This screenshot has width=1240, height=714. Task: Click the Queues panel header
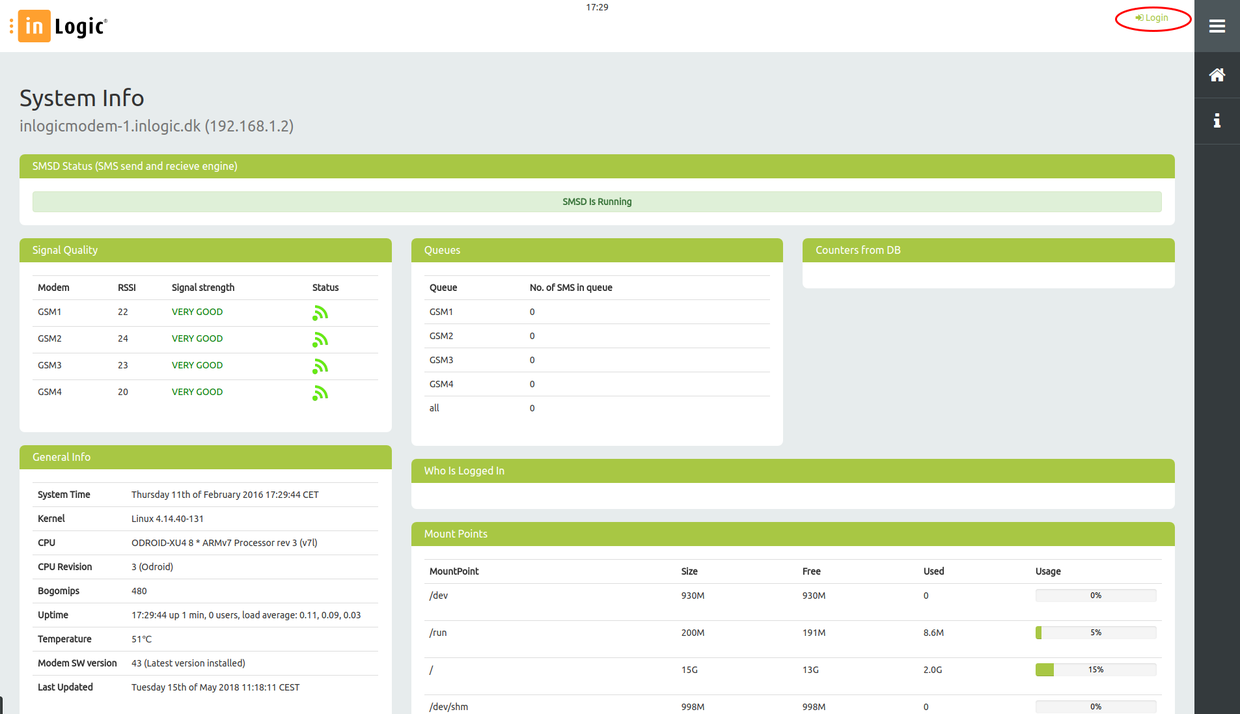(597, 250)
